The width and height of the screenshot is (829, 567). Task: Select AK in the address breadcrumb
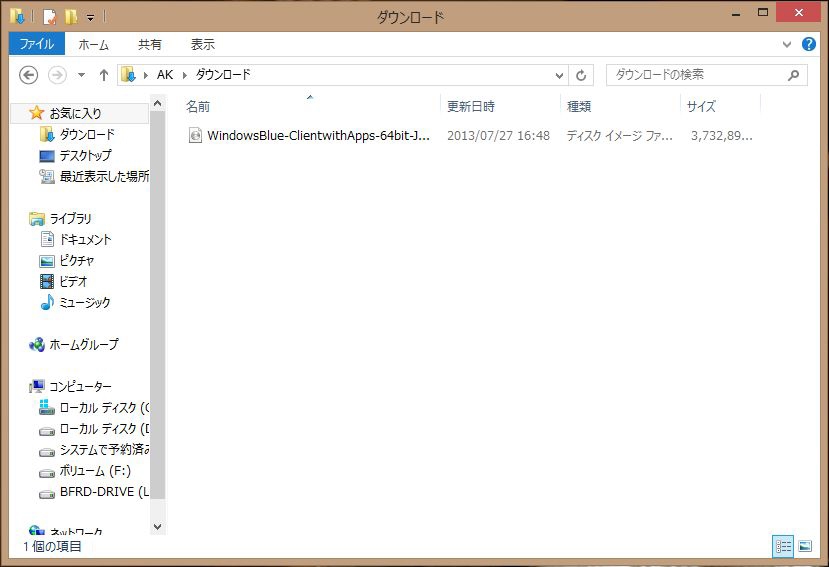coord(165,75)
